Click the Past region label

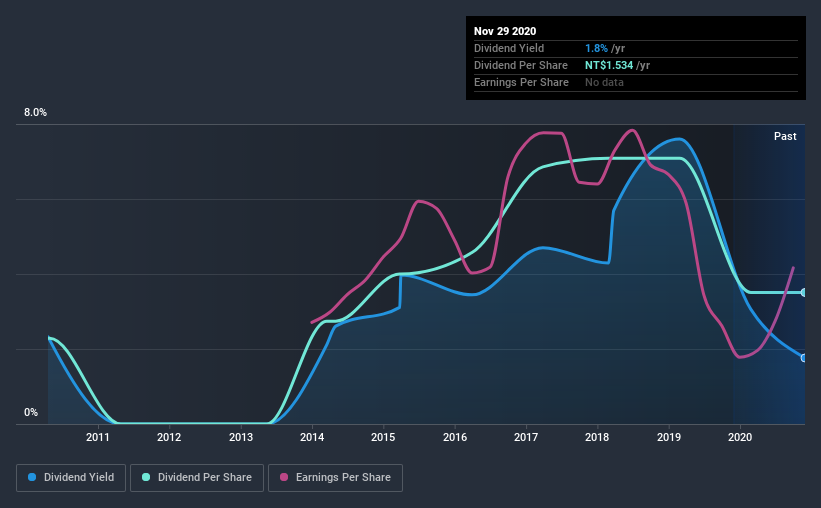(785, 136)
